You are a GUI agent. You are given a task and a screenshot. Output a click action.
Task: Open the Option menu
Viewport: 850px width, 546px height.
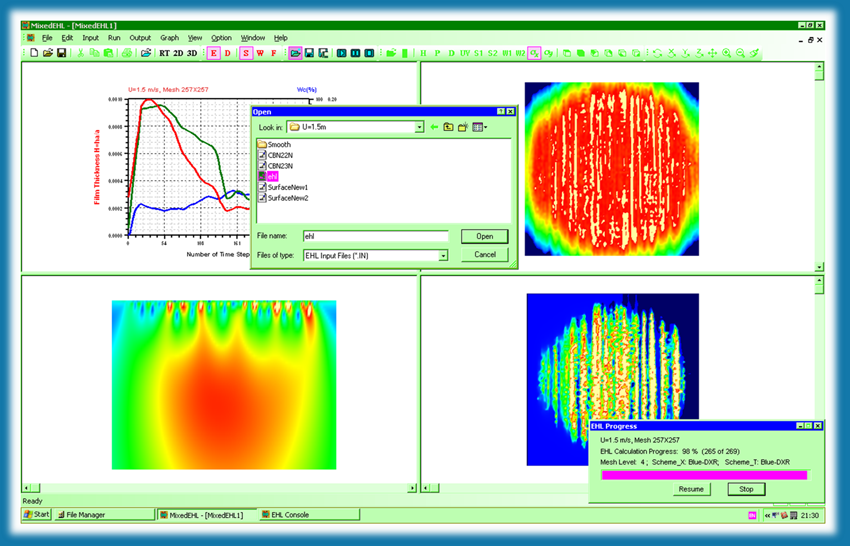coord(221,38)
